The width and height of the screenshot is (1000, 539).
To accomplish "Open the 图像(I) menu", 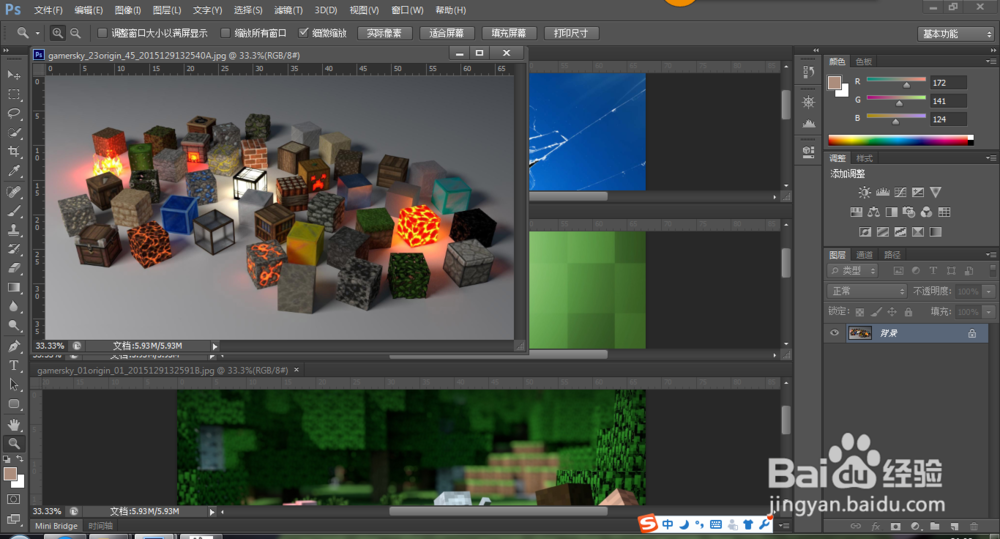I will [x=128, y=10].
